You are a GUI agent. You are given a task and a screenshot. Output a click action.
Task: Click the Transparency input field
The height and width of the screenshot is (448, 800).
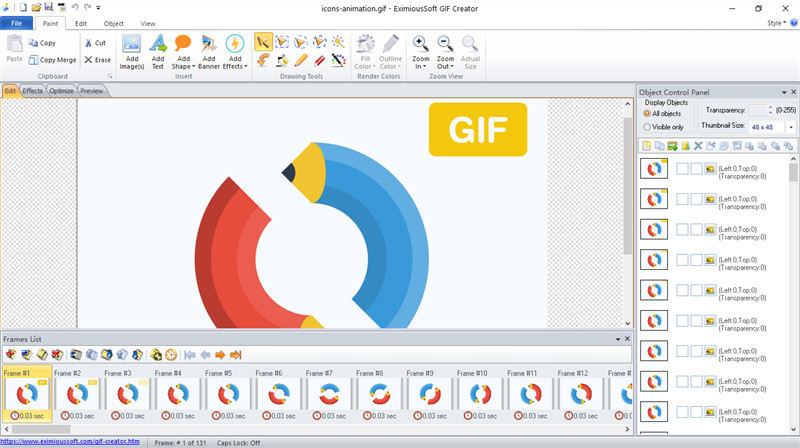click(x=757, y=110)
